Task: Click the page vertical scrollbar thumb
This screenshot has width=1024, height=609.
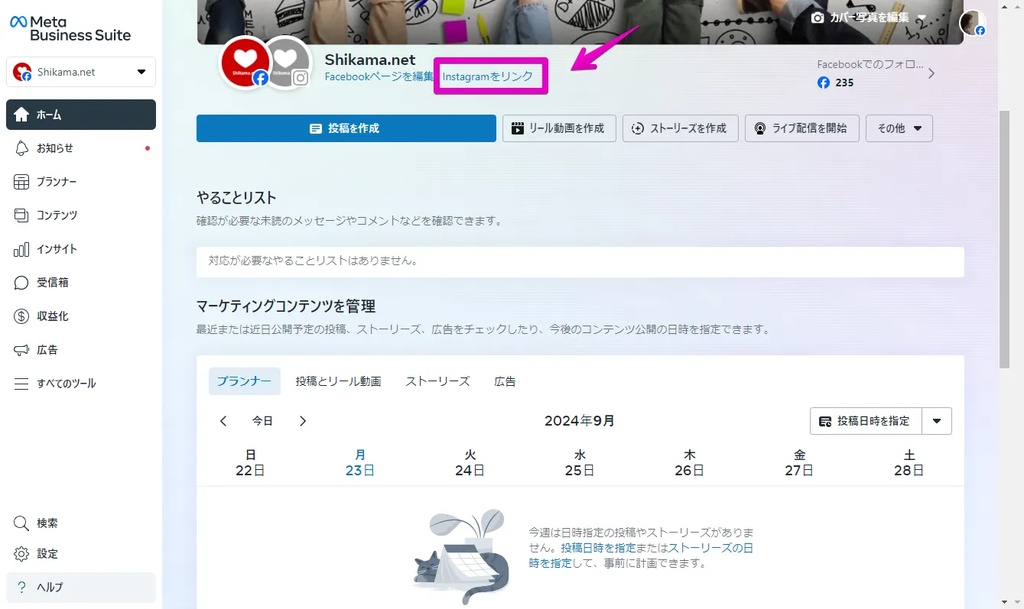Action: pyautogui.click(x=1004, y=239)
